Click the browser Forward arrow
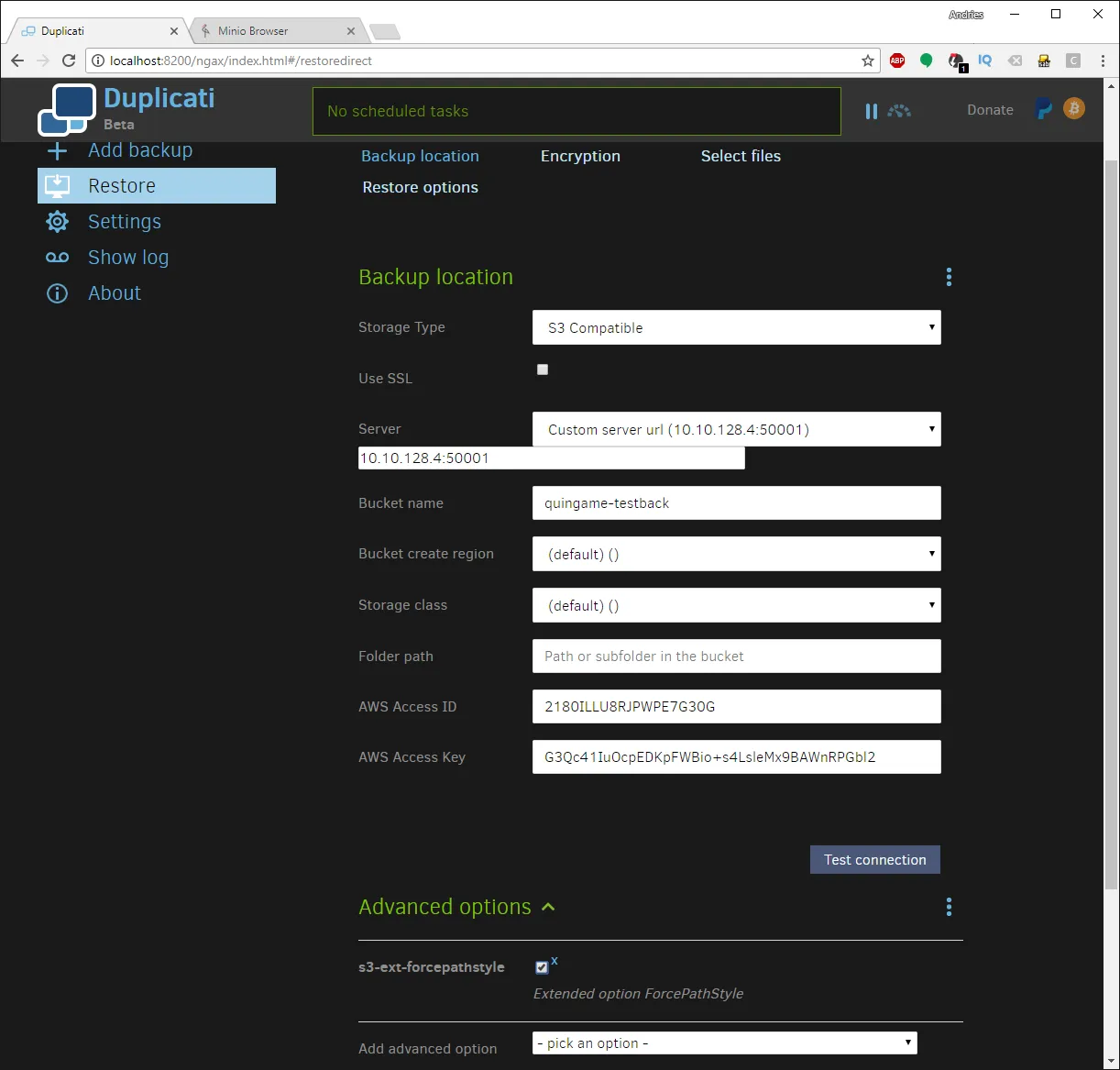The height and width of the screenshot is (1070, 1120). click(43, 61)
